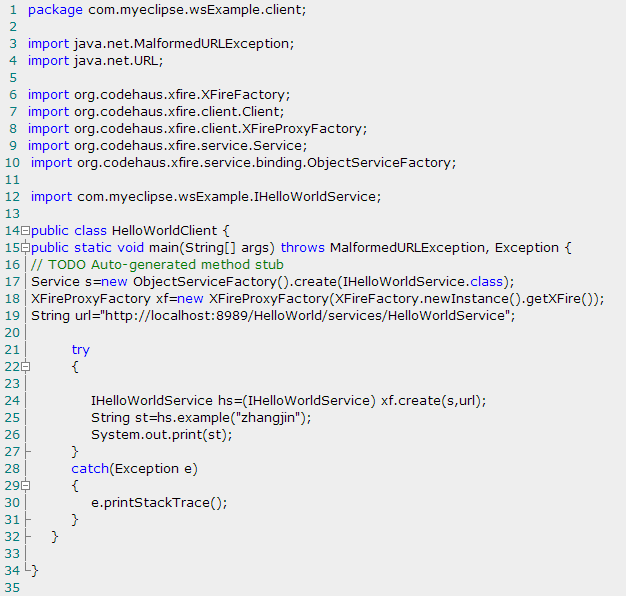The image size is (626, 596).
Task: Click line number 1 in the gutter
Action: point(13,9)
